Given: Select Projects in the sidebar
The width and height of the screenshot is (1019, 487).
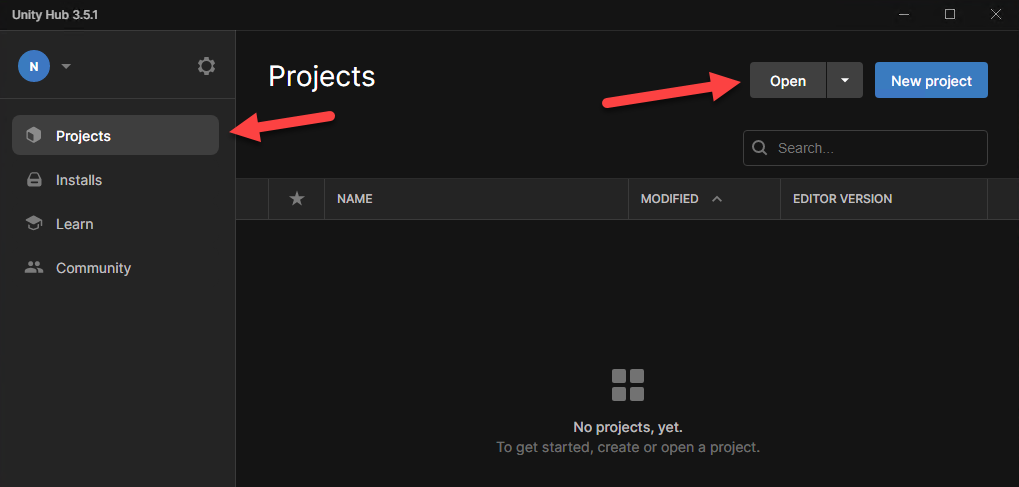Looking at the screenshot, I should click(116, 135).
